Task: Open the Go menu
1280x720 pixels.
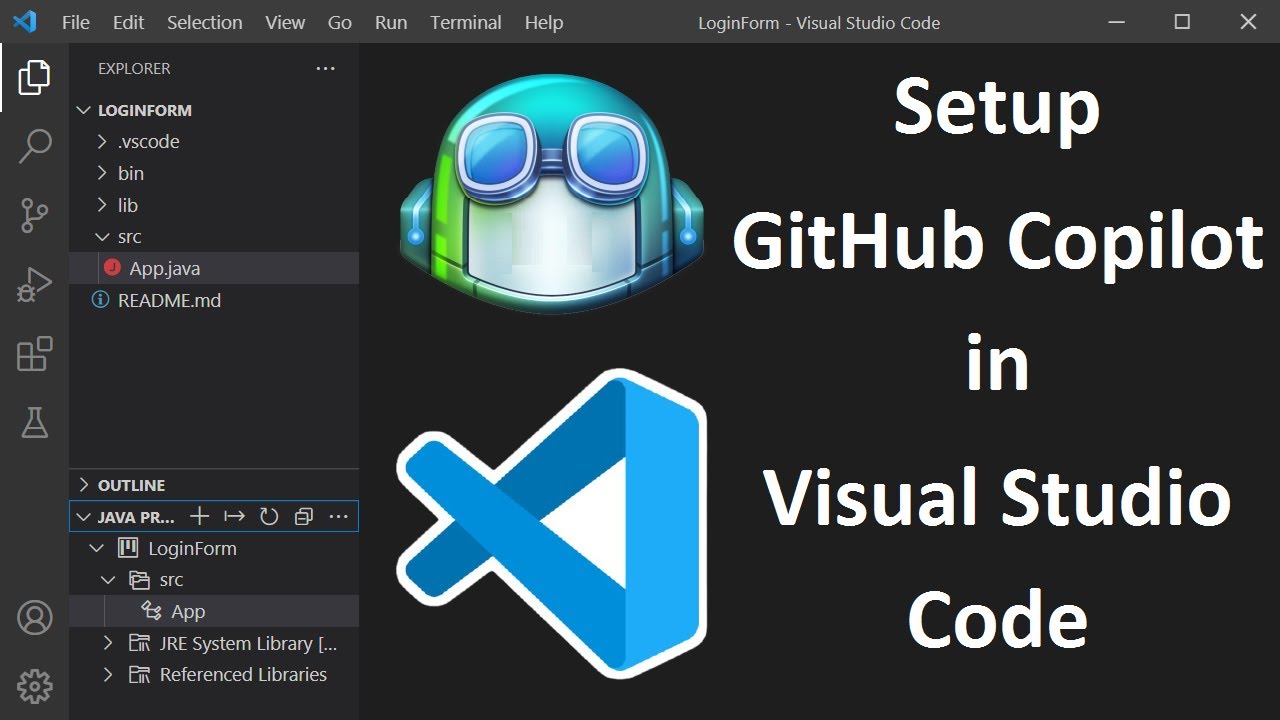Action: pyautogui.click(x=340, y=22)
